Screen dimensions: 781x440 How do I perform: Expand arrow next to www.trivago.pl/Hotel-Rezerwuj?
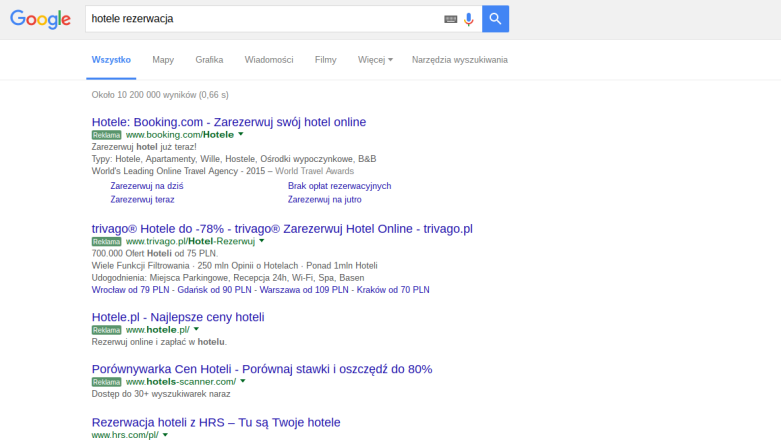pos(261,241)
